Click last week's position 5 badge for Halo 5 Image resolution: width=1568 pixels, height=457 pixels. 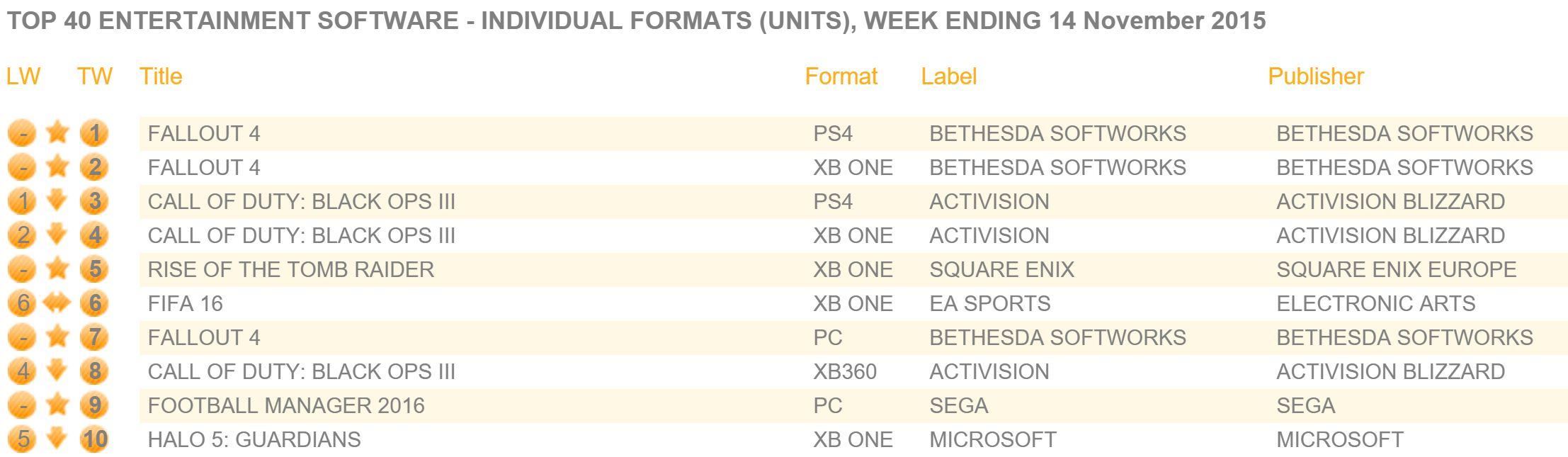[22, 439]
